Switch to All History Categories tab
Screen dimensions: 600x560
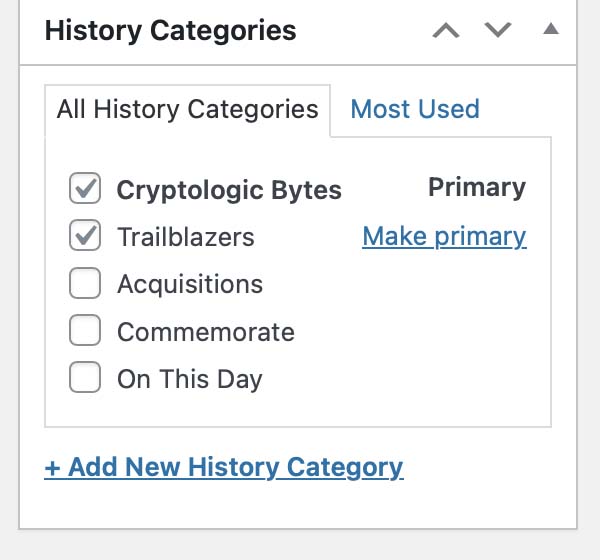[x=187, y=109]
